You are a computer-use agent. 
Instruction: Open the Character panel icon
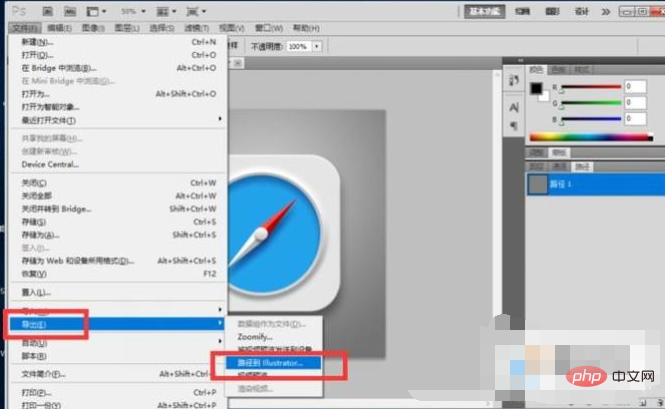[x=514, y=108]
